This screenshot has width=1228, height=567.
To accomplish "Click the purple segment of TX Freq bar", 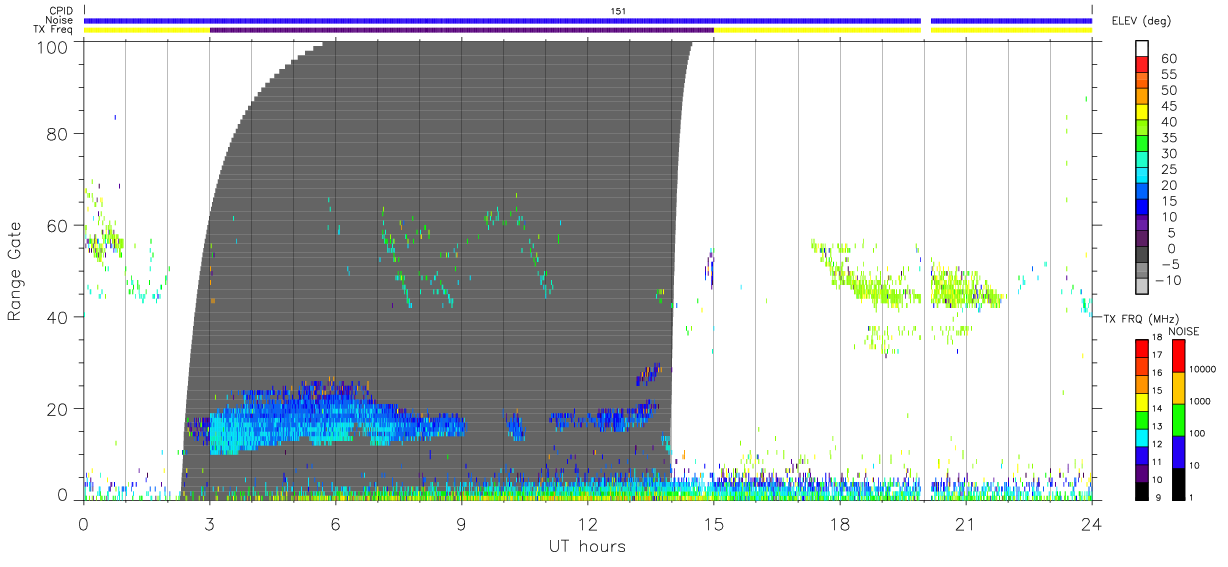I will [x=462, y=30].
